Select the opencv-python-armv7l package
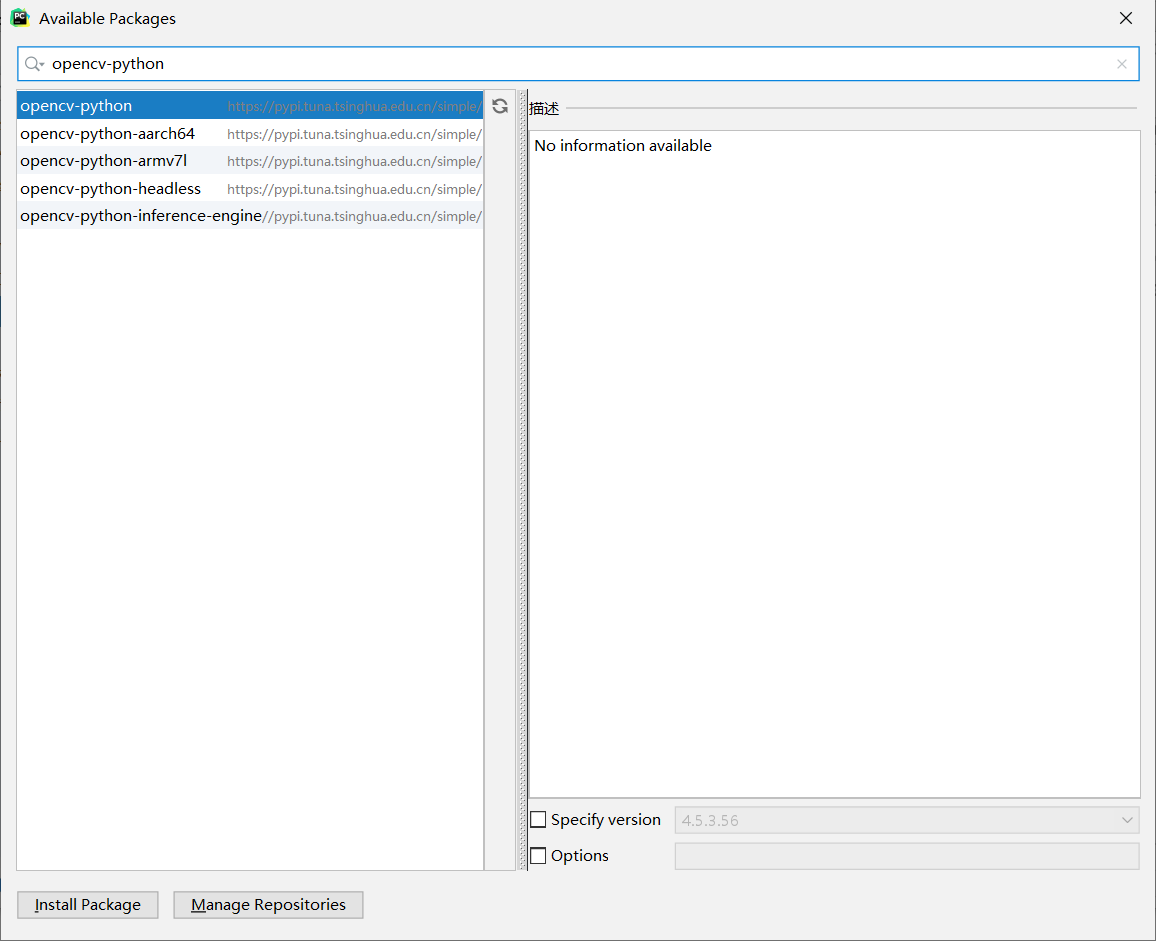 pyautogui.click(x=250, y=161)
